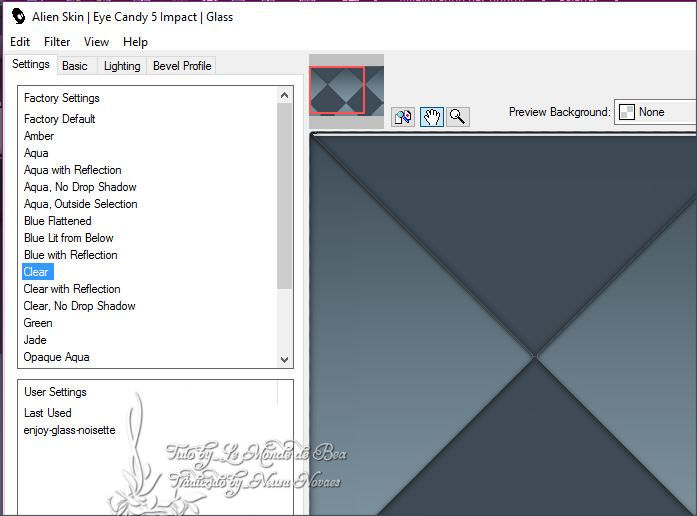Select Blue with Reflection preset
This screenshot has width=697, height=516.
pos(71,255)
